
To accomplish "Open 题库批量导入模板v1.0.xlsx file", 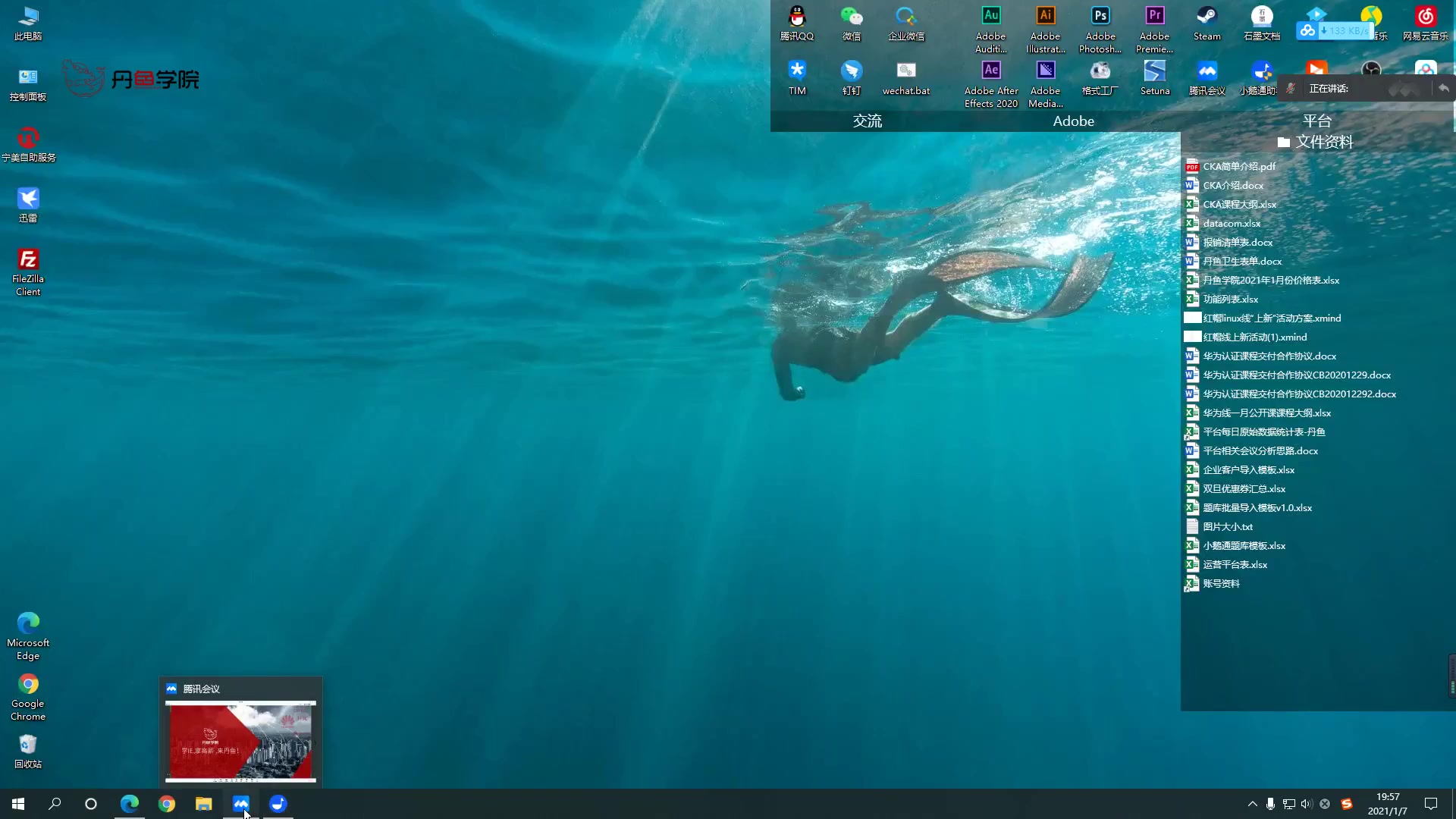I will coord(1248,507).
